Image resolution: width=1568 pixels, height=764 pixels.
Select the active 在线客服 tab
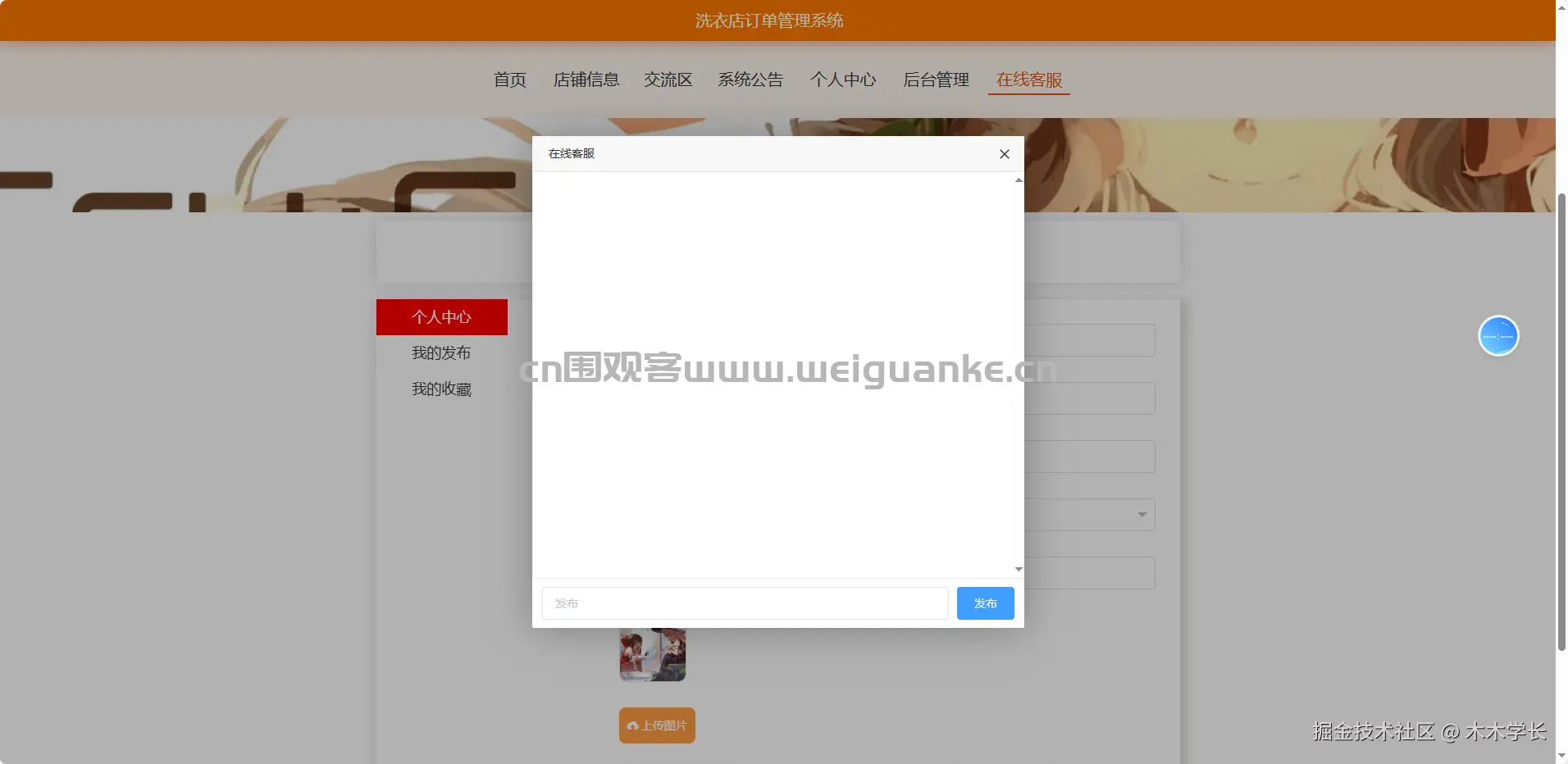1028,80
